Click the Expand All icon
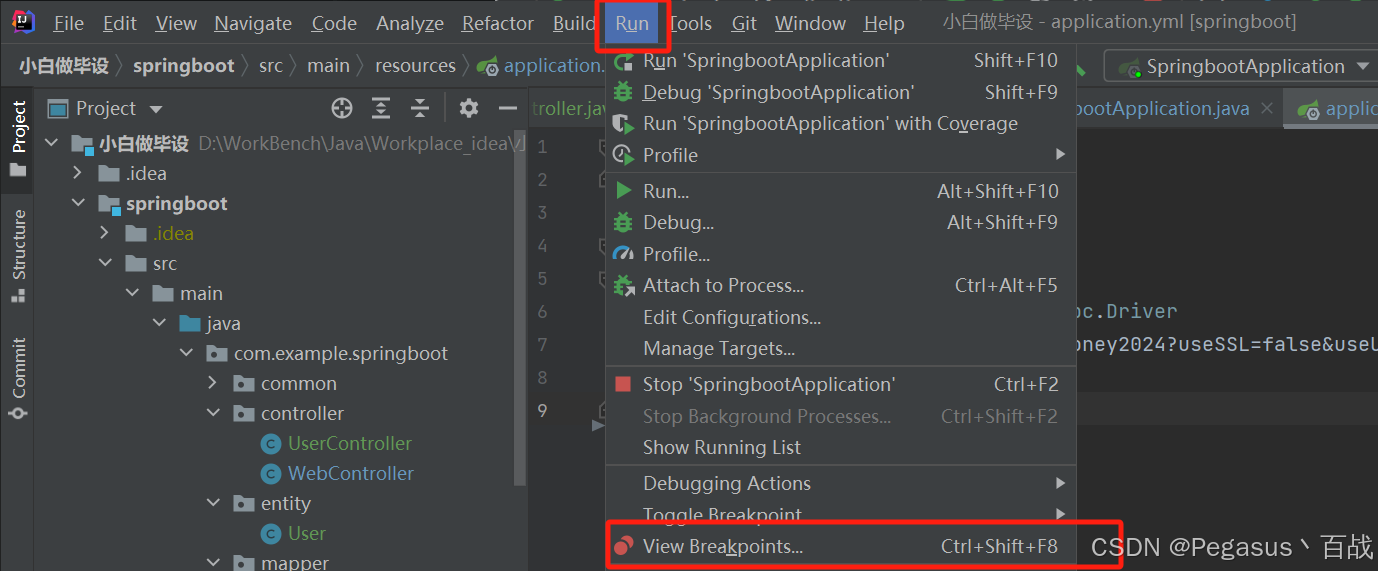This screenshot has height=571, width=1378. click(x=381, y=108)
